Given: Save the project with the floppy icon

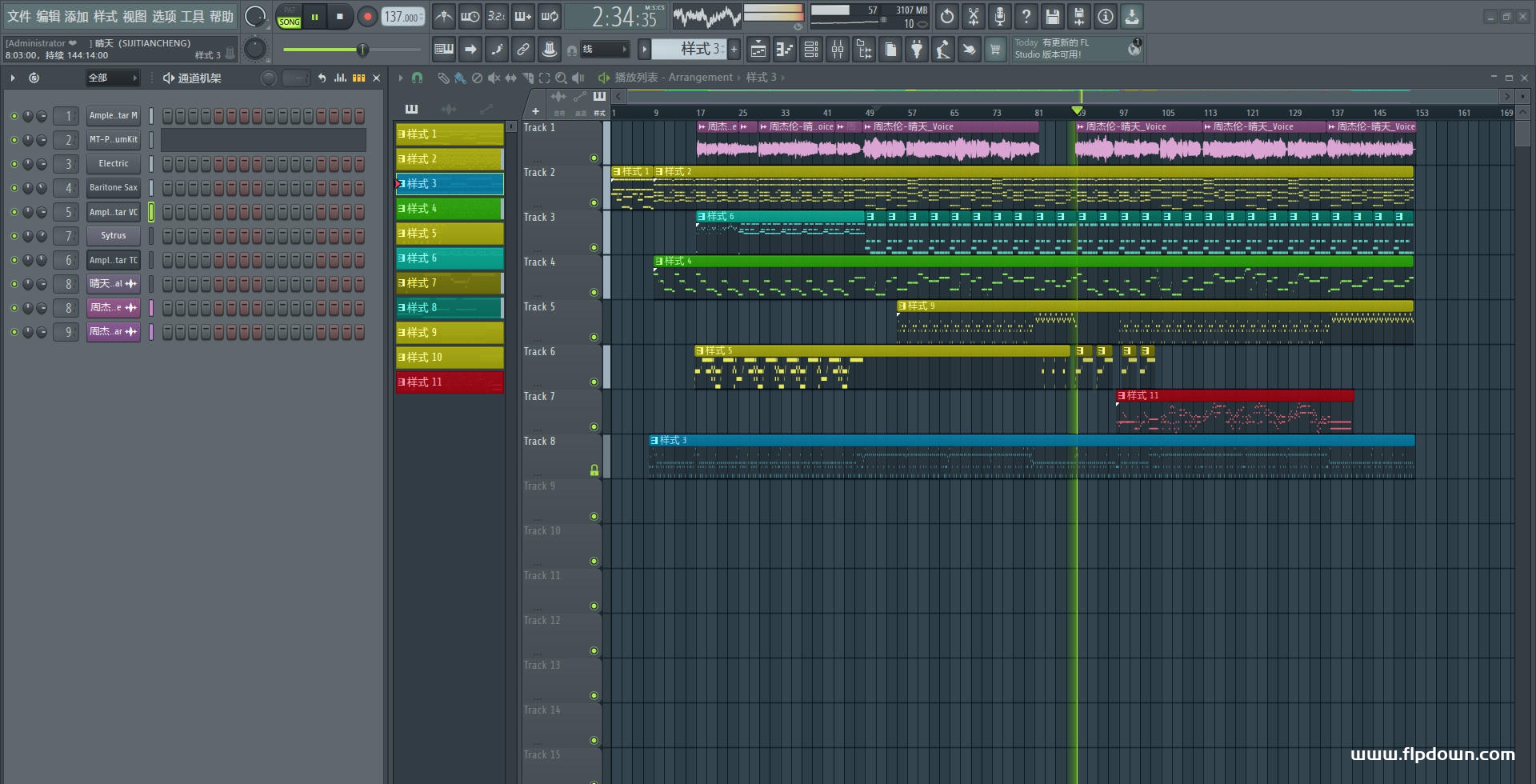Looking at the screenshot, I should point(1053,16).
